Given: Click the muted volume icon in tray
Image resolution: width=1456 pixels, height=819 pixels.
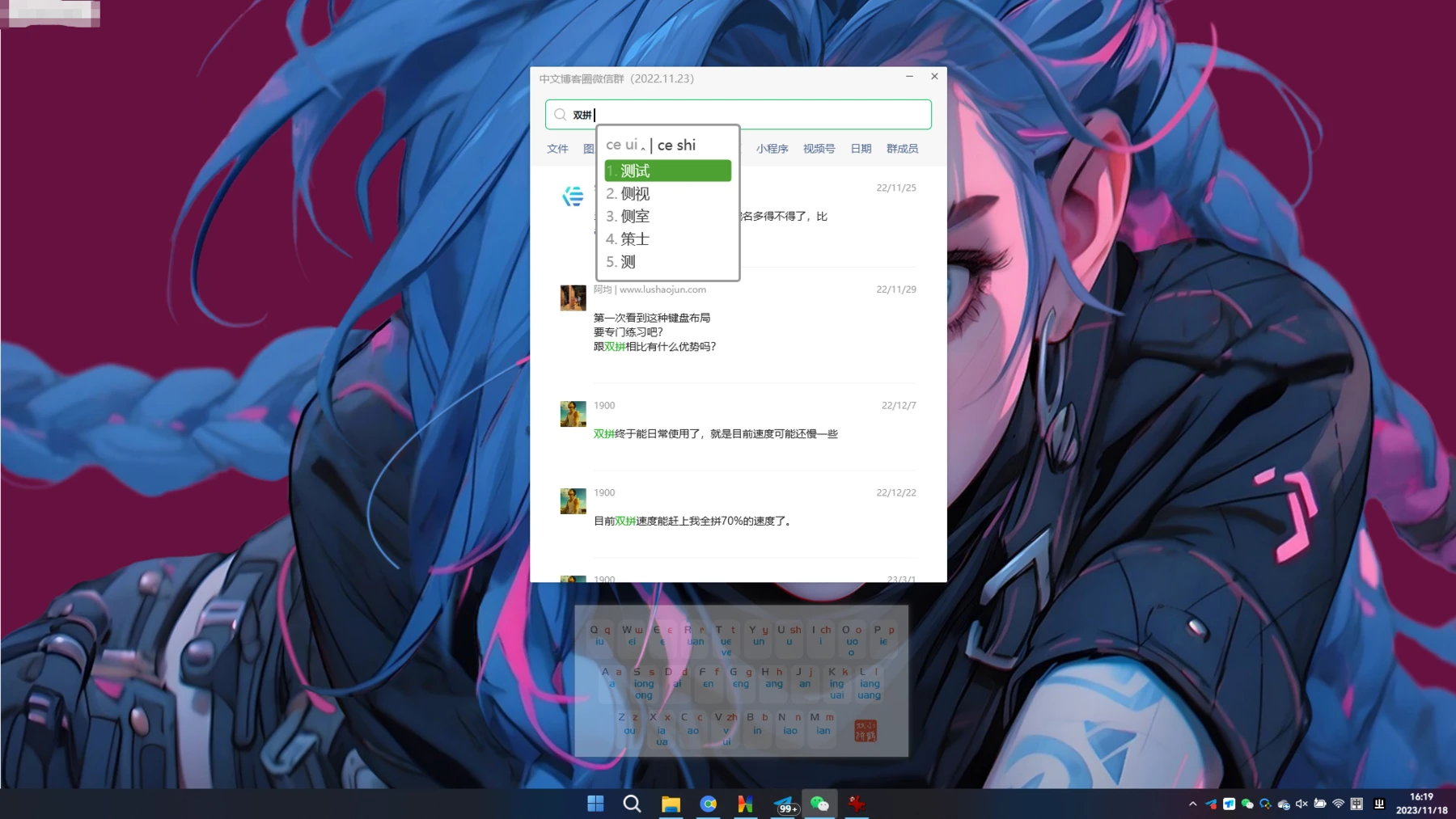Looking at the screenshot, I should click(x=1302, y=804).
